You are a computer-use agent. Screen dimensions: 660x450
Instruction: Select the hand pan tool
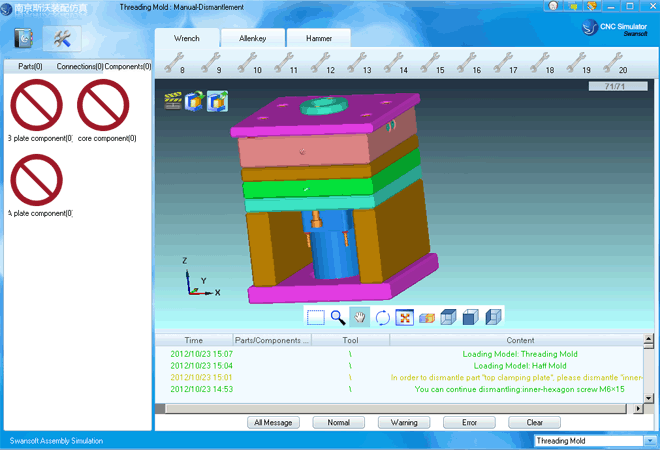tap(360, 317)
